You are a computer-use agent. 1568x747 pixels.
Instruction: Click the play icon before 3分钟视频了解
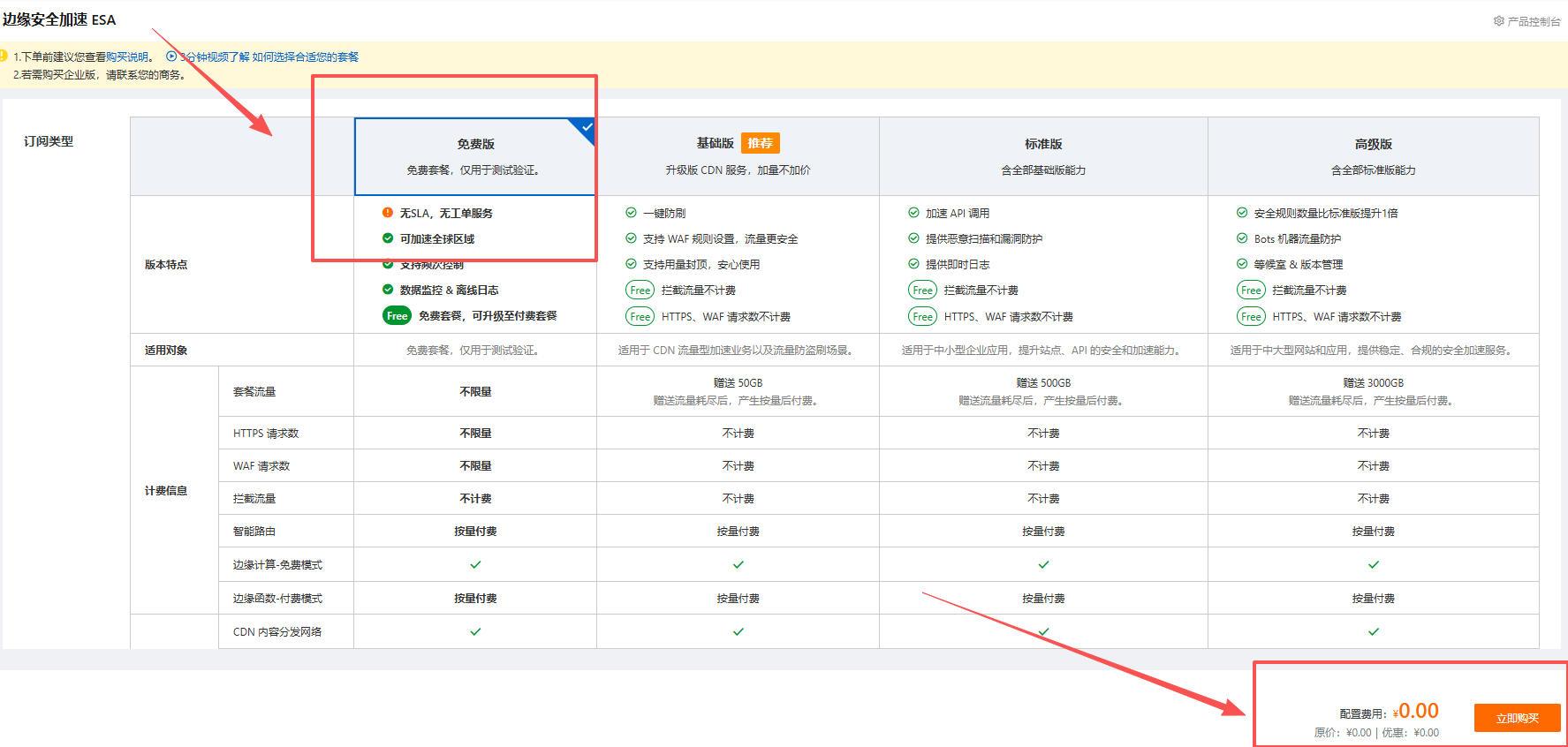coord(171,57)
